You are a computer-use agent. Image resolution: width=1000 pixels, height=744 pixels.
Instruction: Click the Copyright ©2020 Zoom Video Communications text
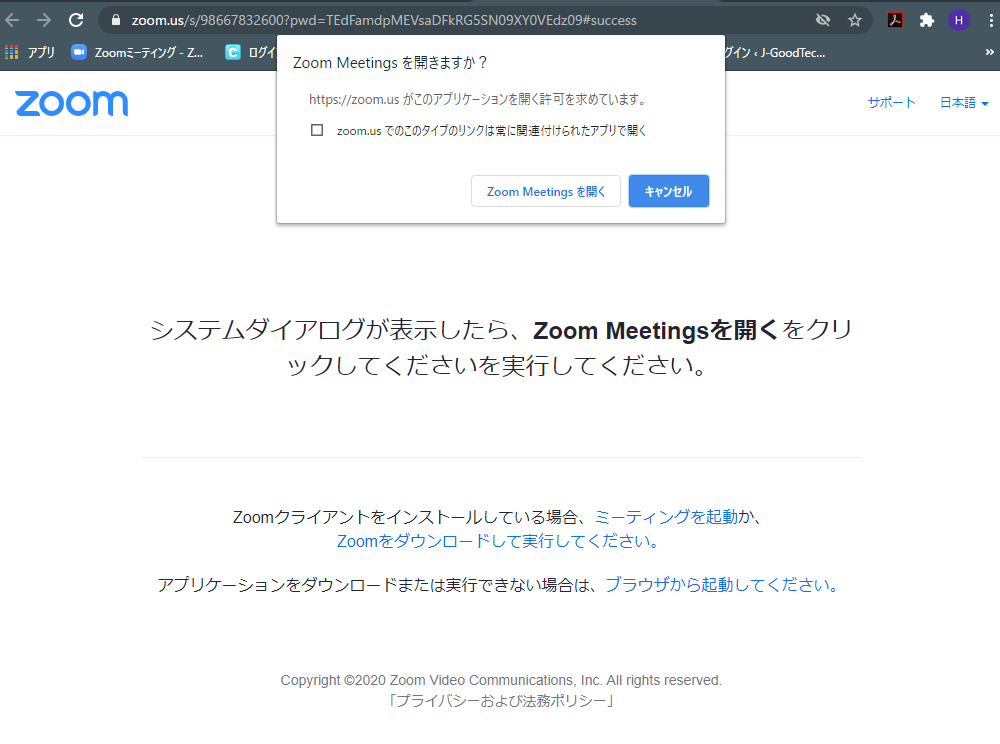pyautogui.click(x=501, y=680)
